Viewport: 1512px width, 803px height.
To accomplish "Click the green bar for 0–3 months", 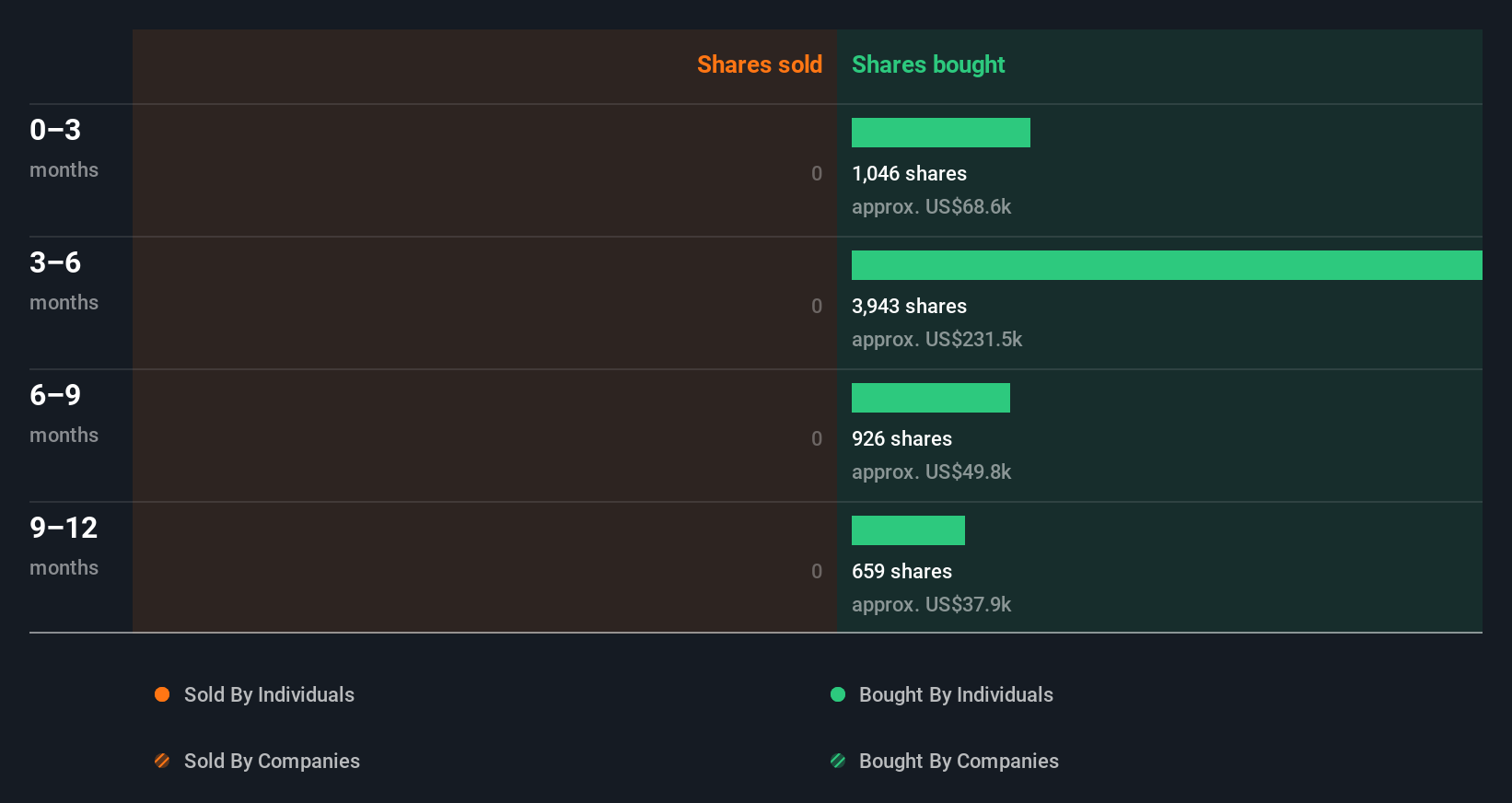I will (941, 133).
